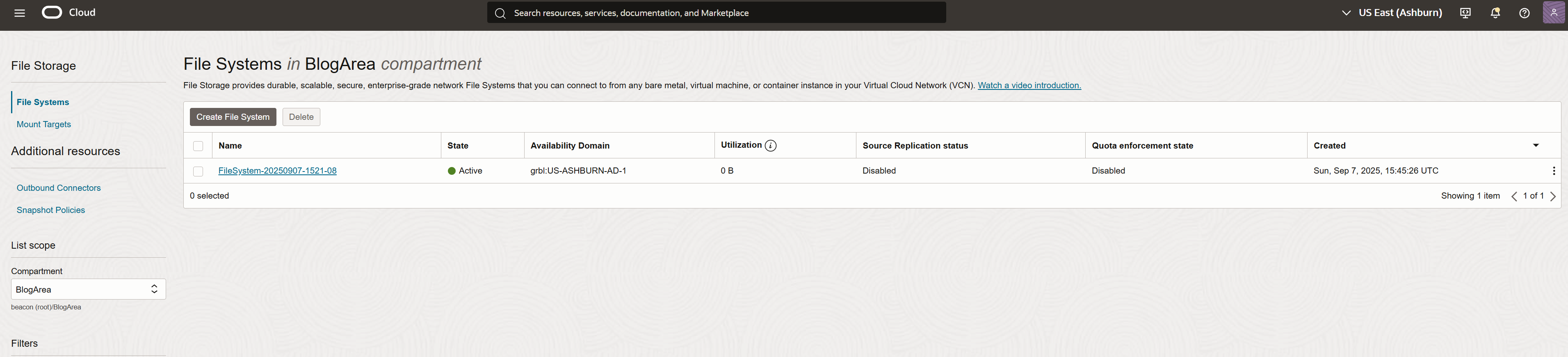Screen dimensions: 1568x357
Task: Open the announcements bell icon
Action: [x=1495, y=13]
